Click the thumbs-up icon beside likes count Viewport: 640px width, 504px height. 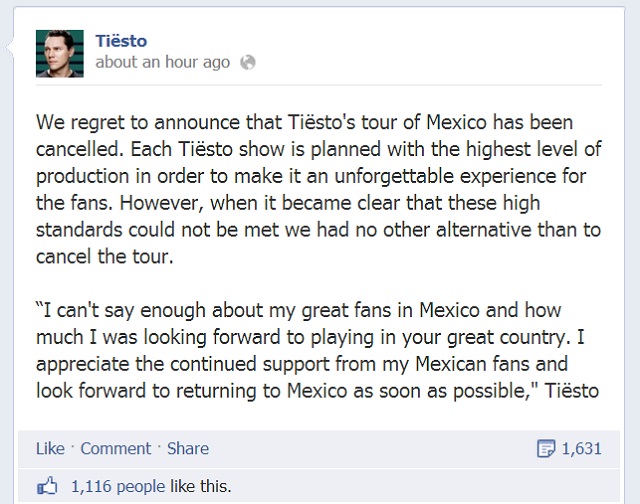tap(46, 487)
